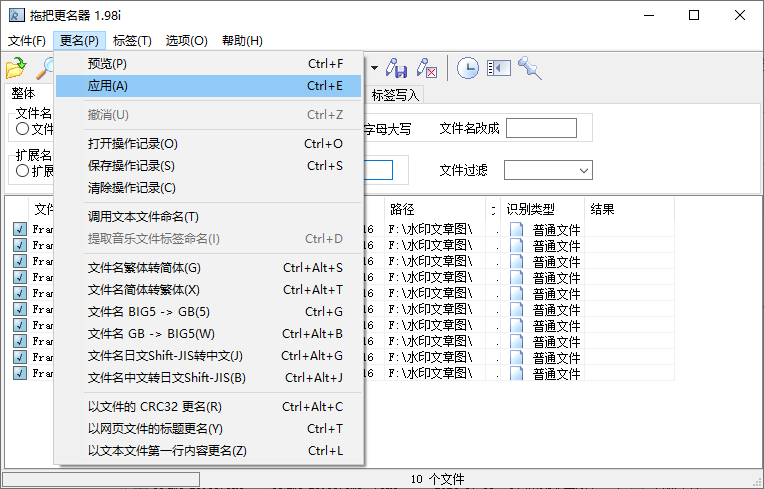Select 保存操作记录(S) menu entry
Viewport: 764px width, 489px height.
[209, 166]
